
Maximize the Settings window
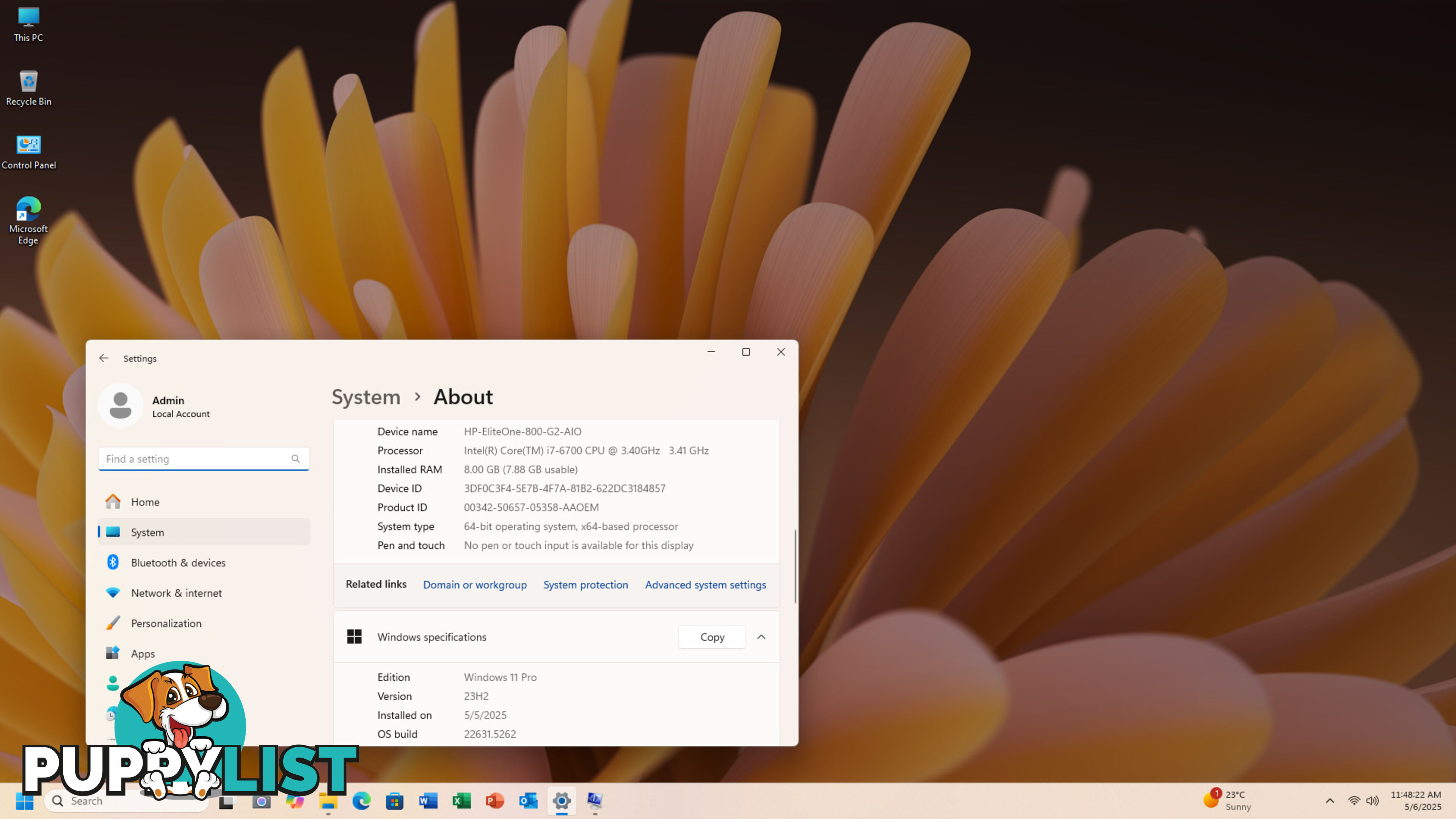746,351
